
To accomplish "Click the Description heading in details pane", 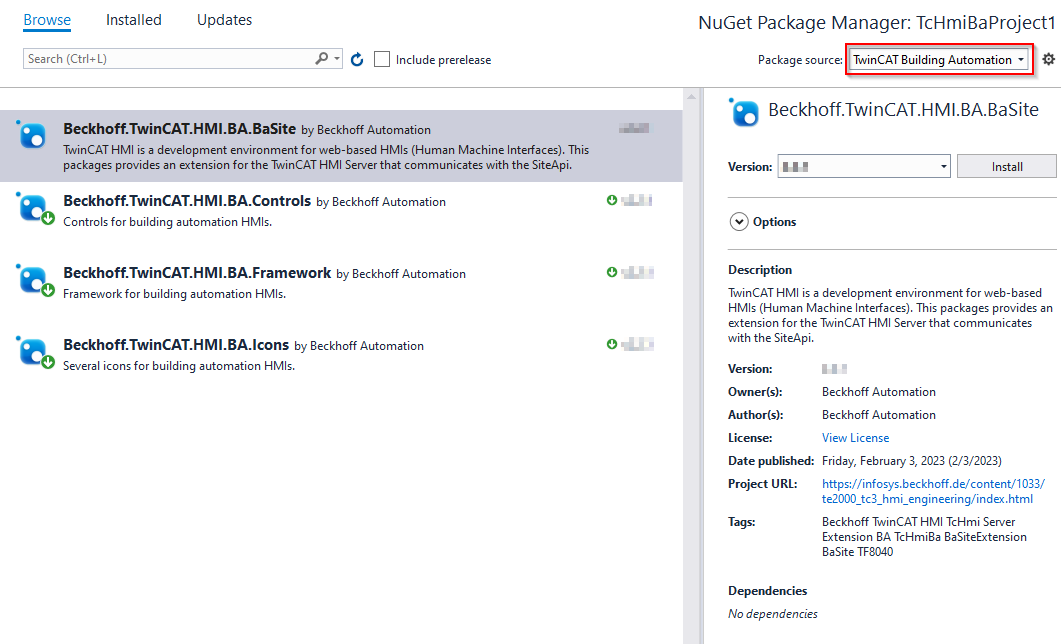I will (x=760, y=270).
